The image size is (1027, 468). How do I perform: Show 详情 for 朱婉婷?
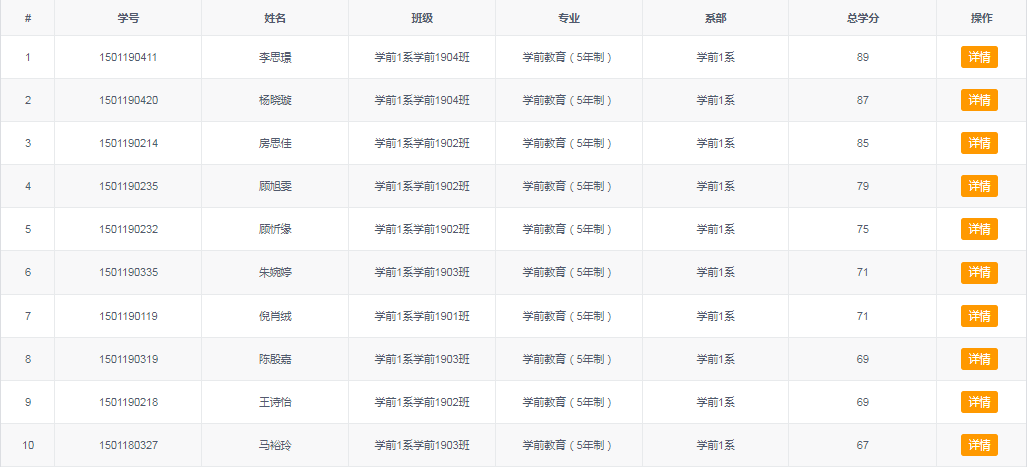click(979, 272)
